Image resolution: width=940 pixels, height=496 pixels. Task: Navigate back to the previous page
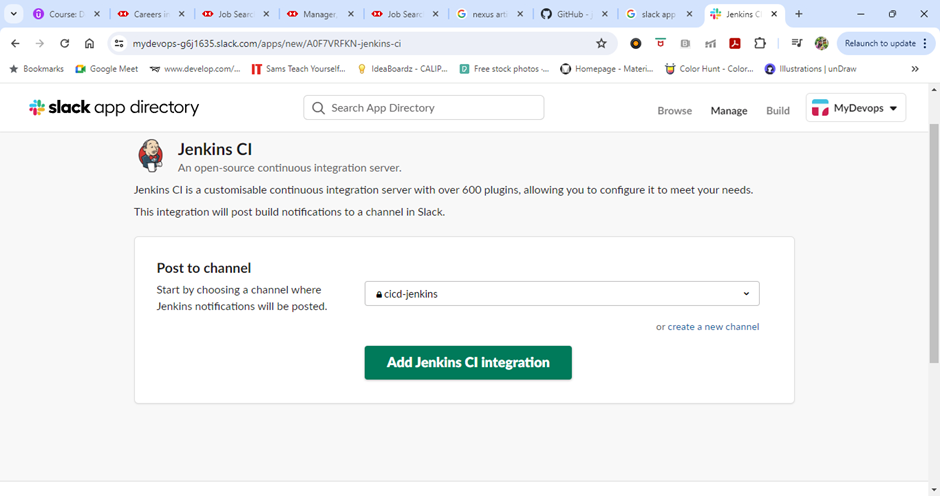(15, 44)
